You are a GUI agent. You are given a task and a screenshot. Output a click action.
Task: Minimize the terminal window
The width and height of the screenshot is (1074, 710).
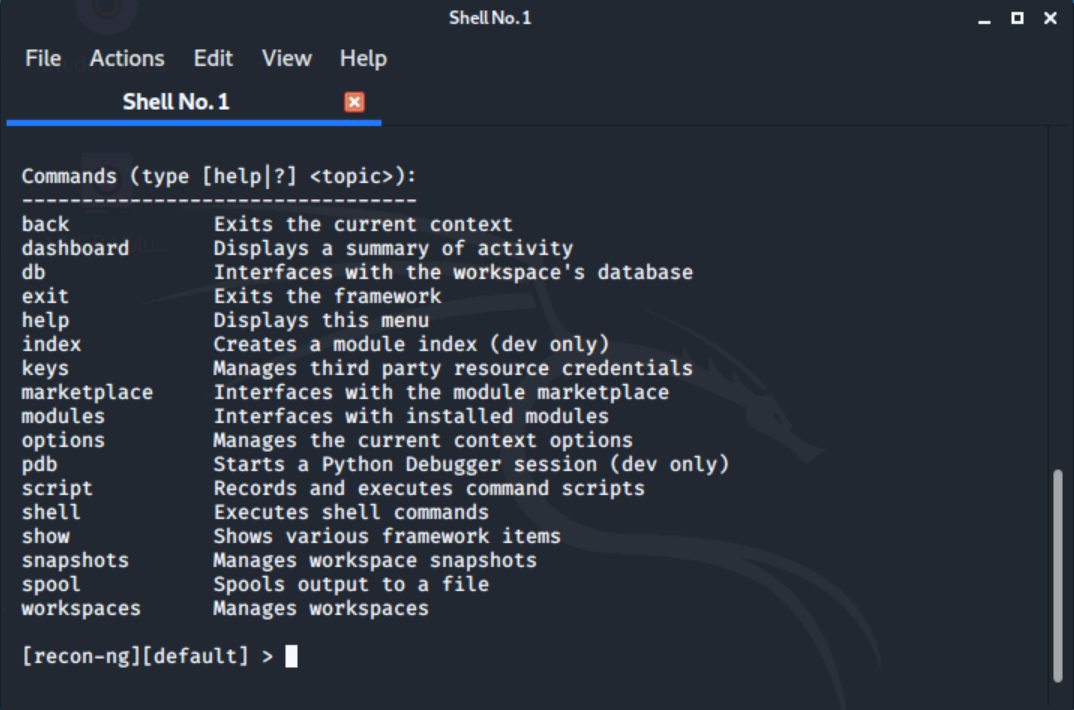(x=984, y=19)
